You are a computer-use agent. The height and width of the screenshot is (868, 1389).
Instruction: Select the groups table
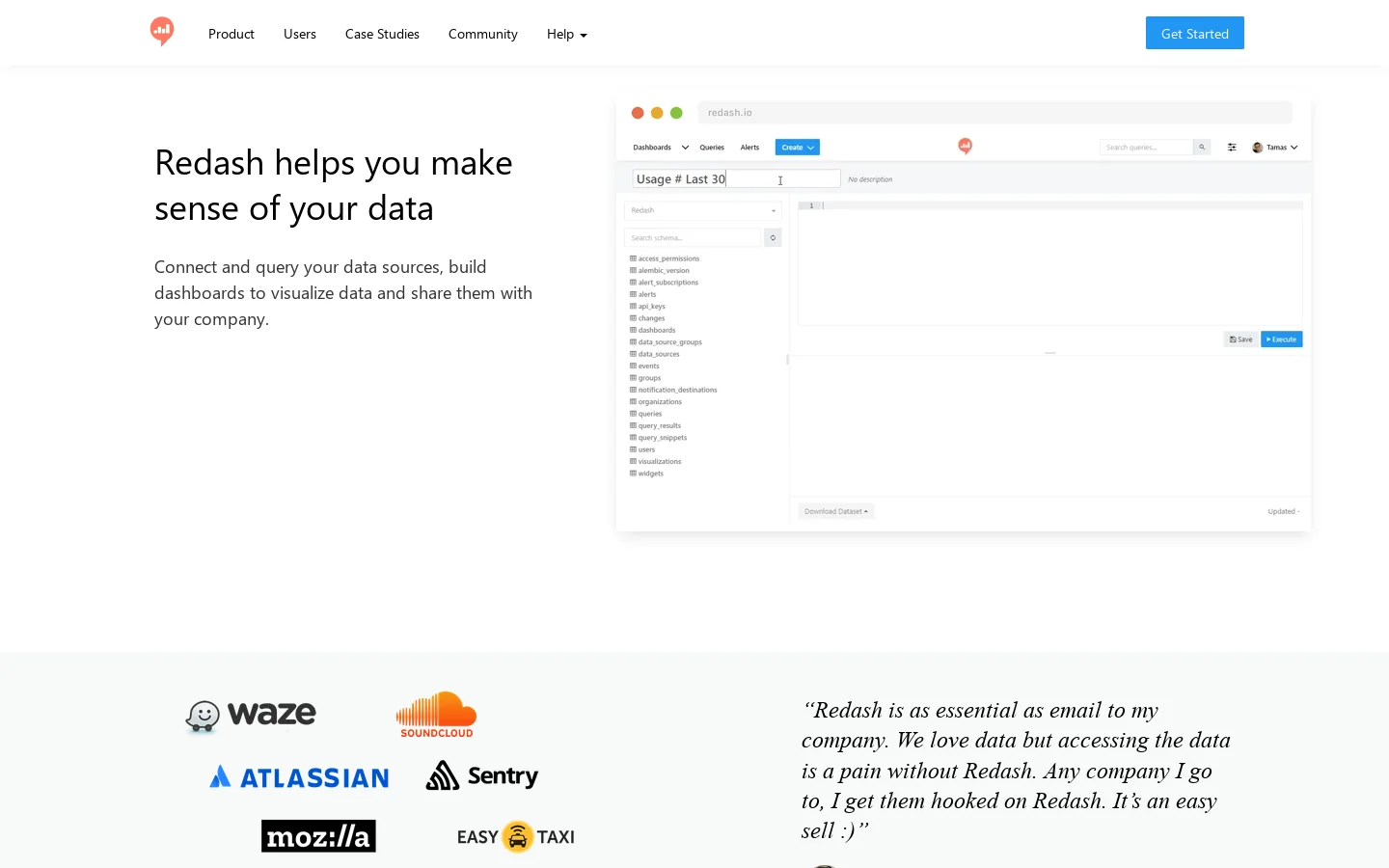point(645,378)
